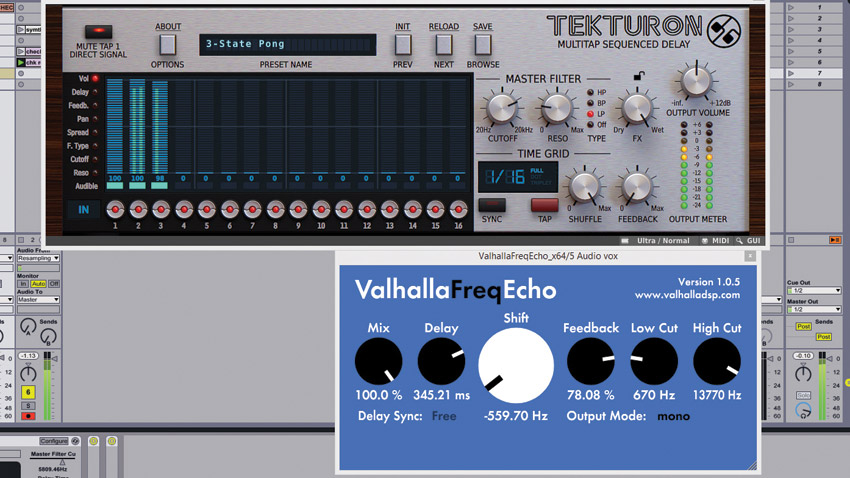Click the SAVE / BROWSE button

(x=482, y=45)
